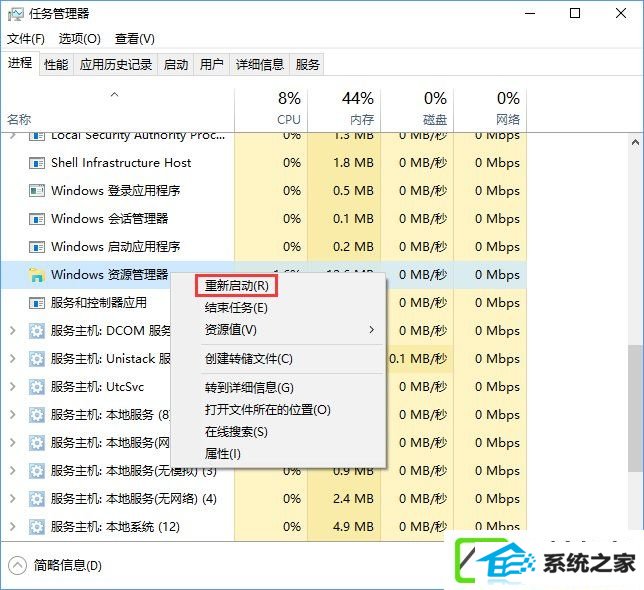Expand the 服务主机: 本地服务(网 group
Viewport: 644px width, 590px height.
[x=13, y=443]
